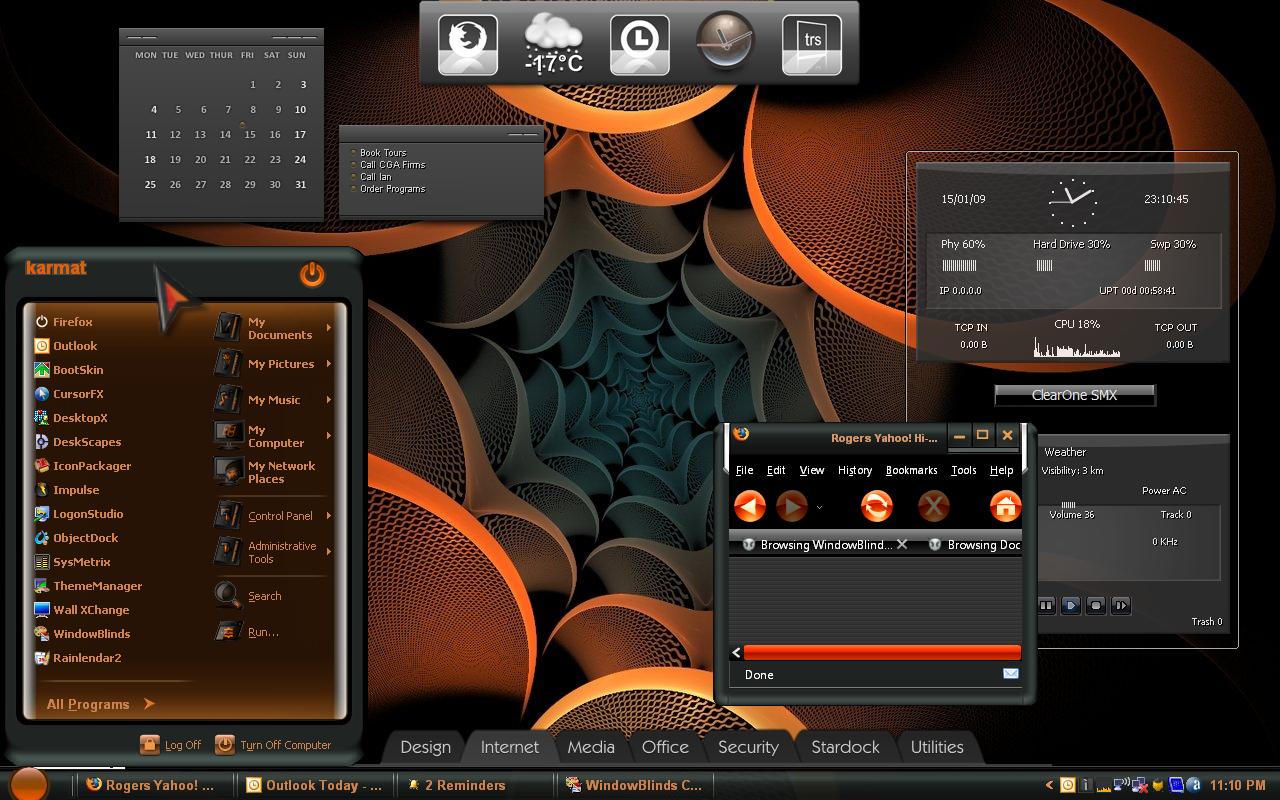Switch to Office dock tab

point(665,747)
